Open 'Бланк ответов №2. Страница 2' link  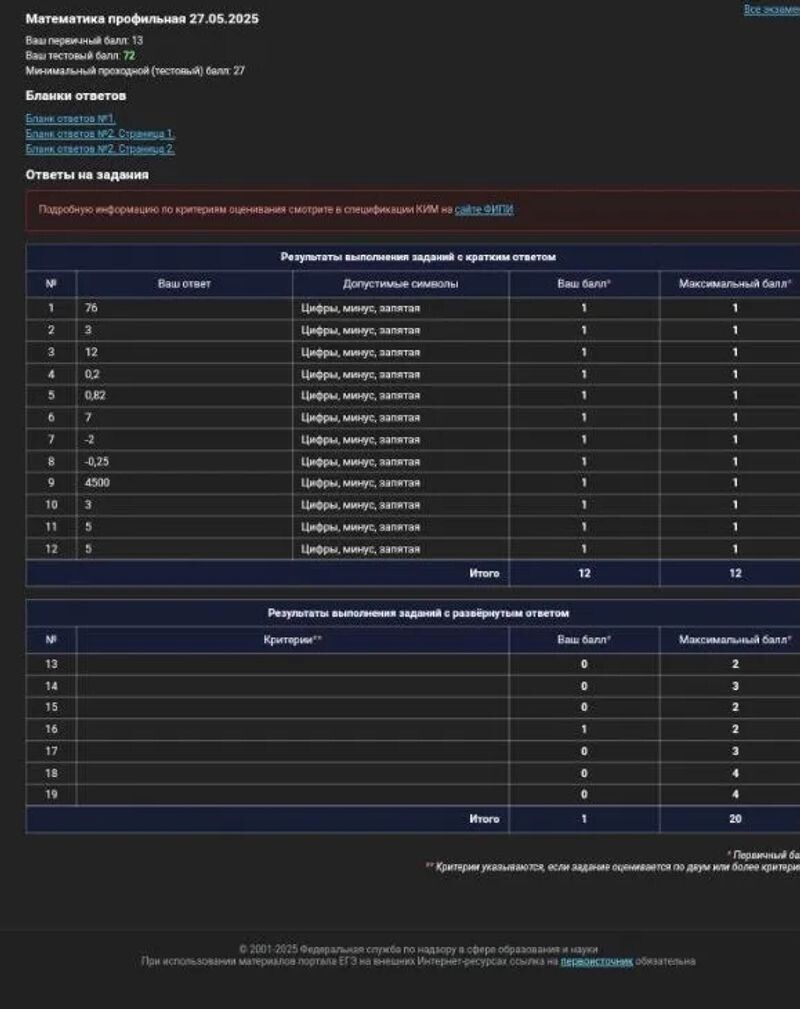coord(100,148)
